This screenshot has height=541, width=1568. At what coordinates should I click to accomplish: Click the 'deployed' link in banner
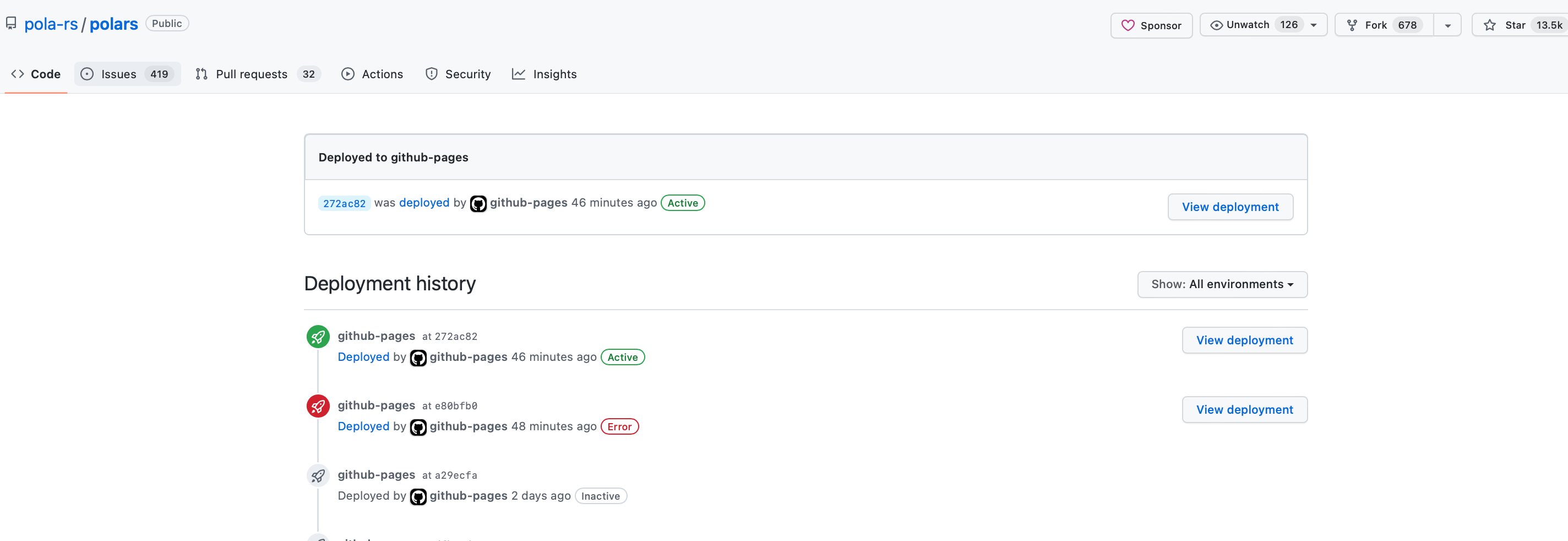click(x=423, y=202)
